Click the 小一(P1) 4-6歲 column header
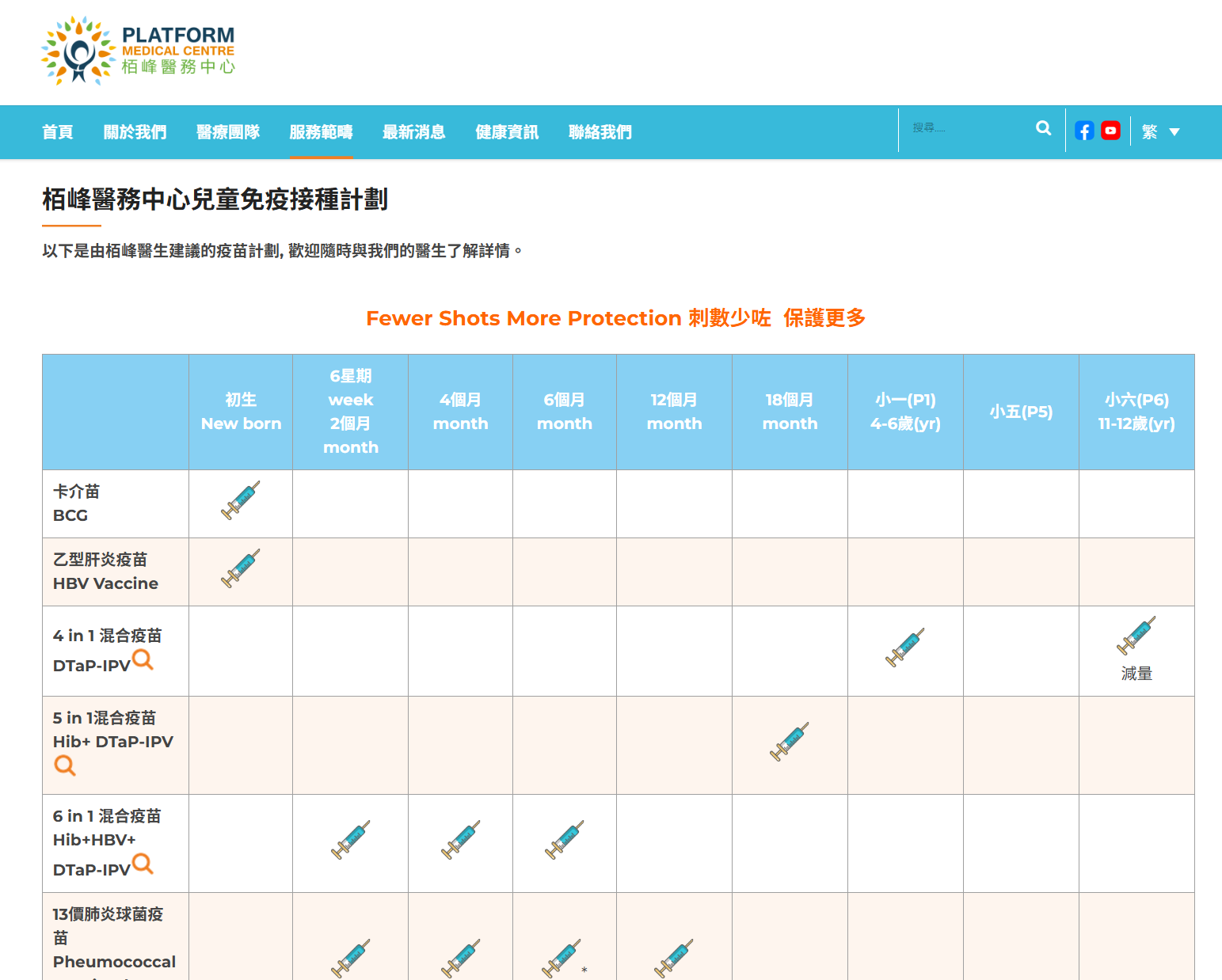The image size is (1222, 980). [905, 412]
